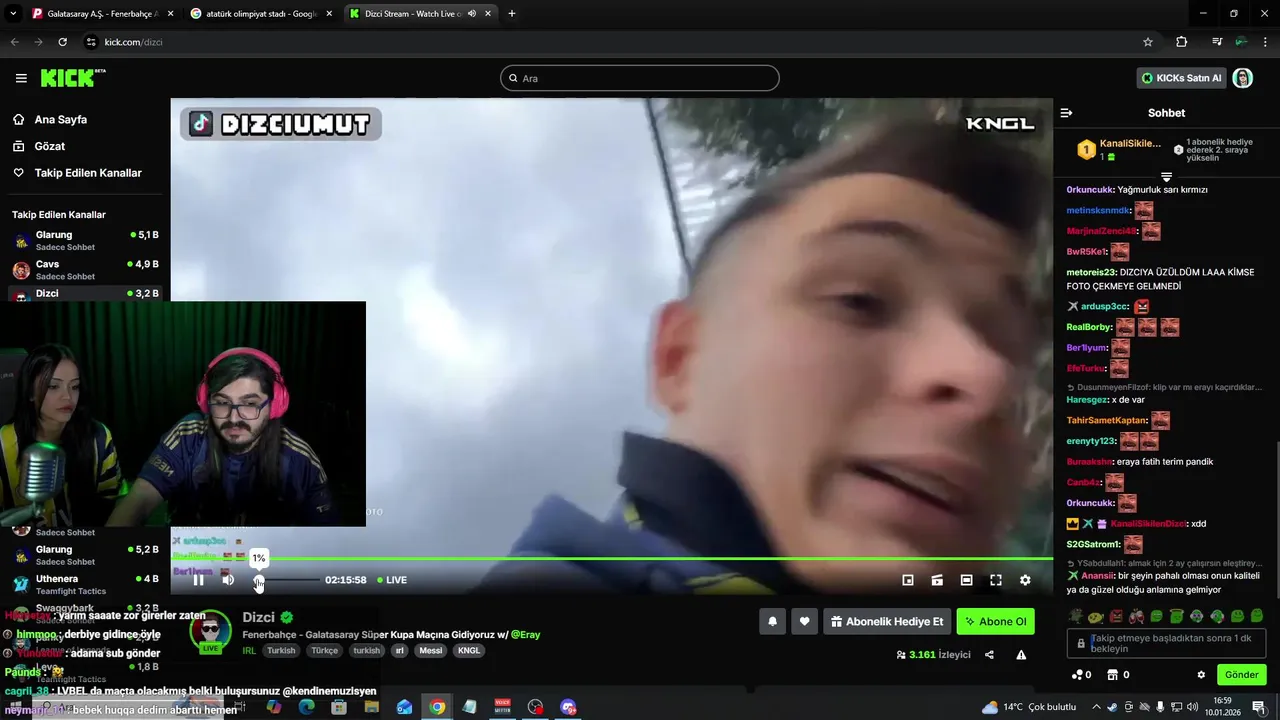Open Cavs channel in followed list
Viewport: 1280px width, 720px height.
[x=85, y=270]
